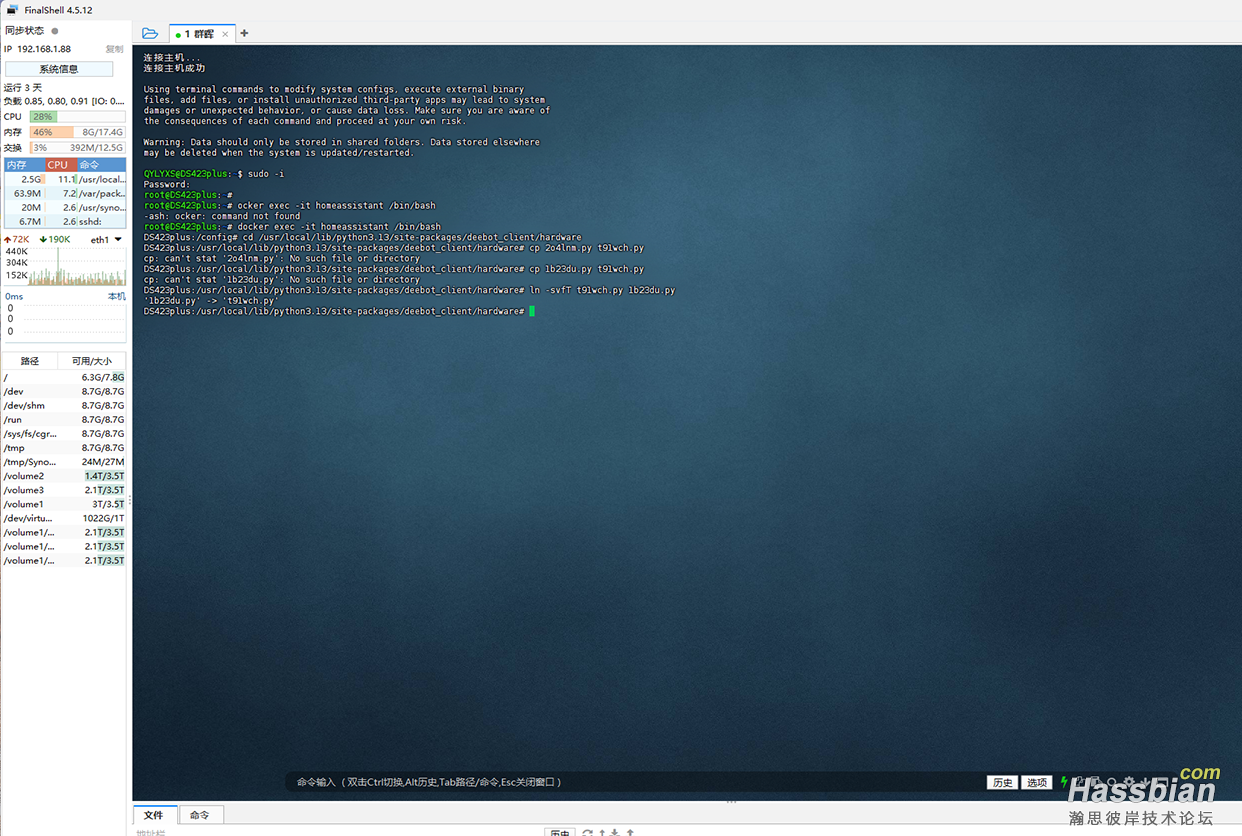
Task: Switch to the 文件 (Files) tab
Action: [x=154, y=815]
